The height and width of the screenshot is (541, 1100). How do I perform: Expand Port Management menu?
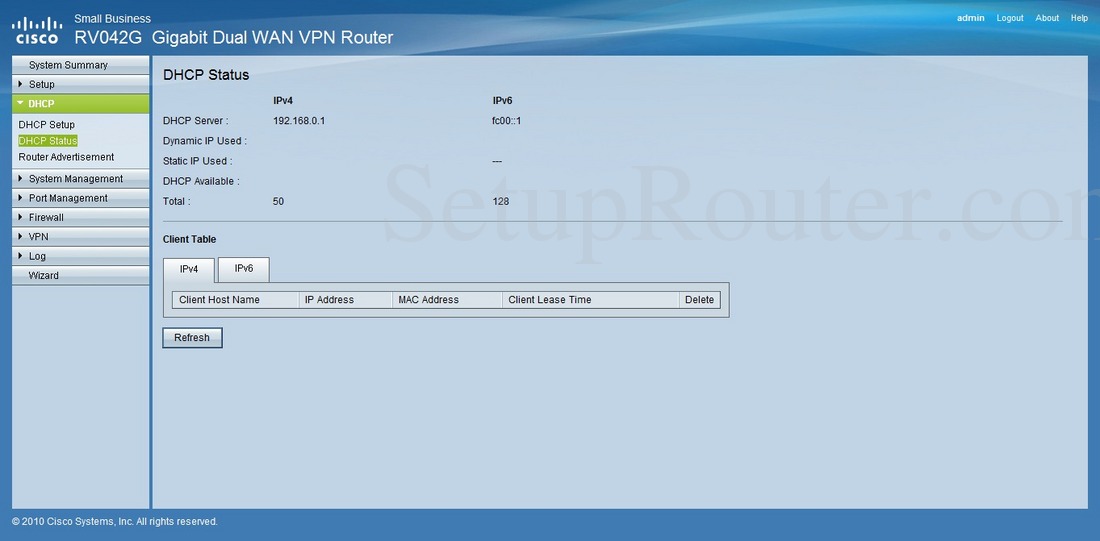(81, 198)
